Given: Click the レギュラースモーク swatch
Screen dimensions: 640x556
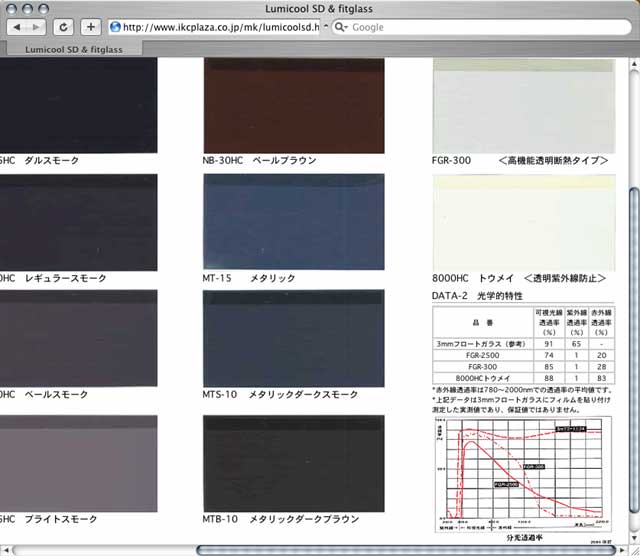Looking at the screenshot, I should click(78, 222).
